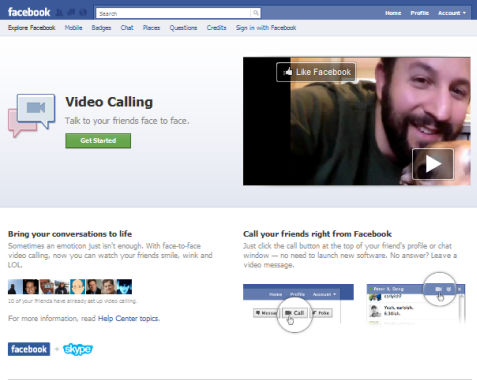Click the Video Calling heading
This screenshot has width=477, height=380.
coord(109,102)
